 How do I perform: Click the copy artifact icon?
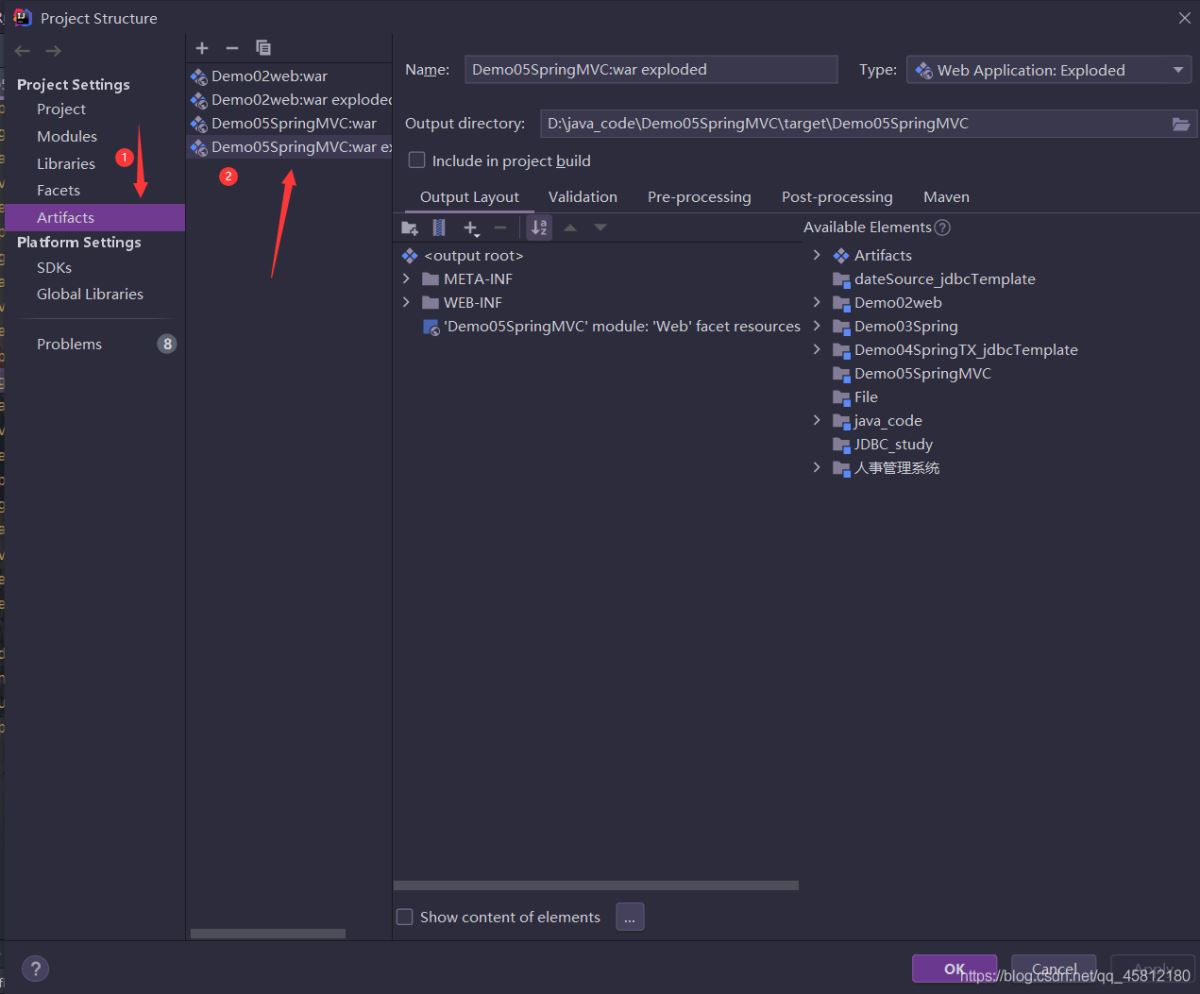point(263,48)
